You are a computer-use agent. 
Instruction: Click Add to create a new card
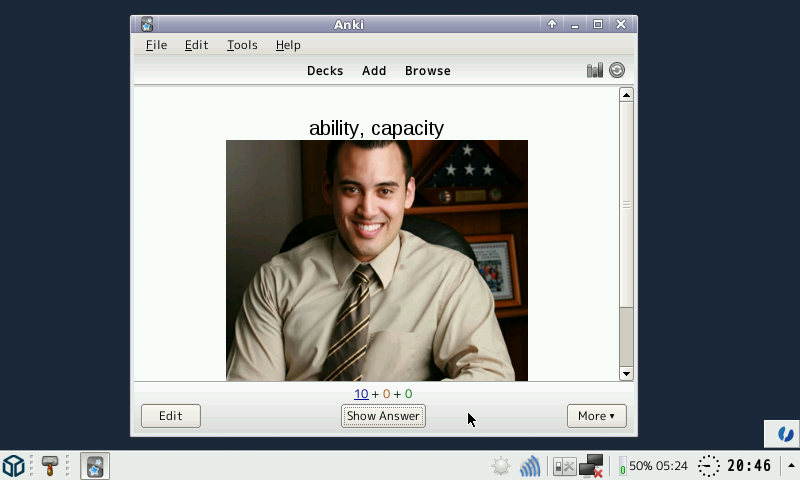click(374, 71)
